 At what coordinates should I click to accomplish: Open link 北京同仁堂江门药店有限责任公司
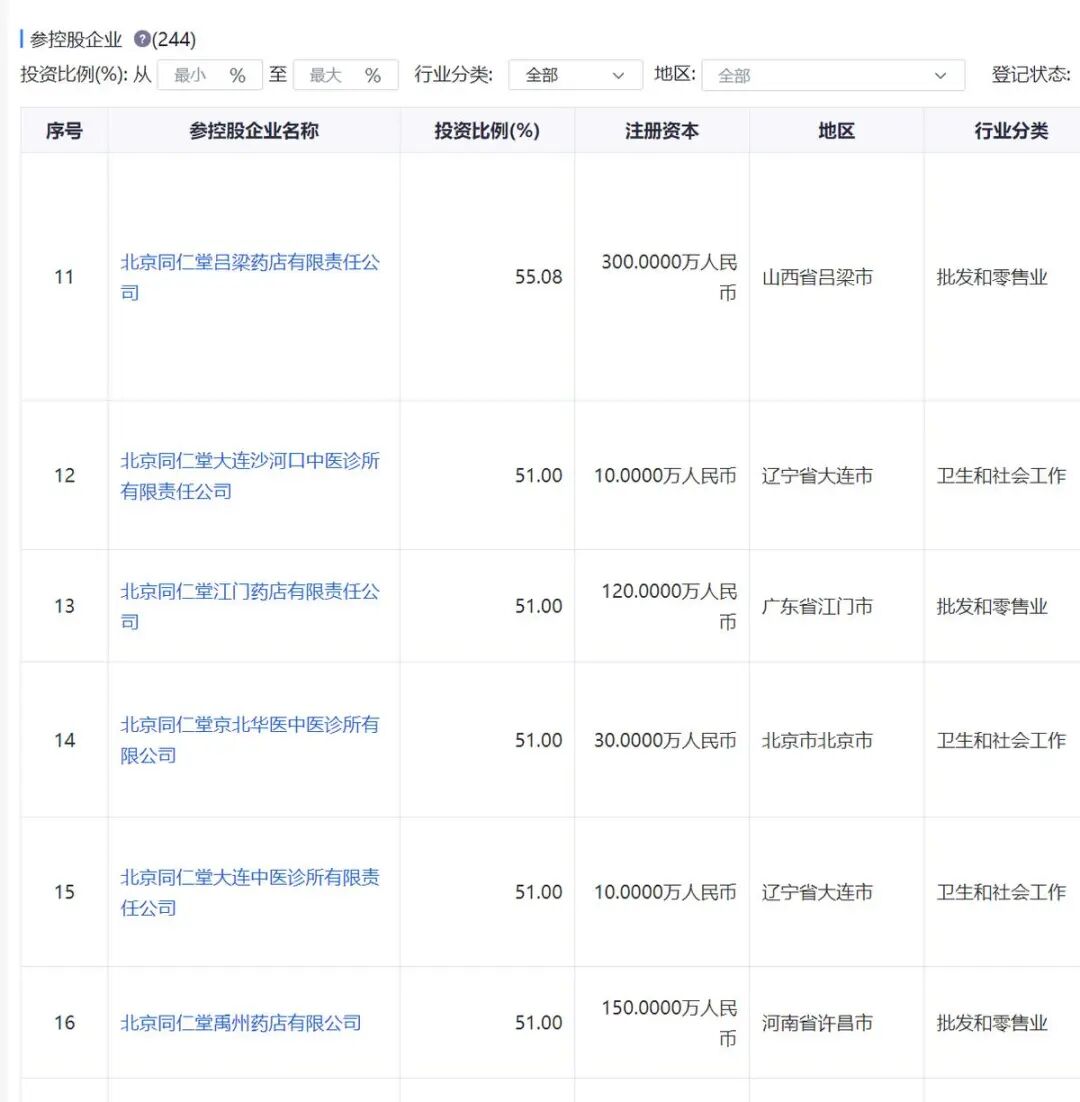pyautogui.click(x=250, y=606)
